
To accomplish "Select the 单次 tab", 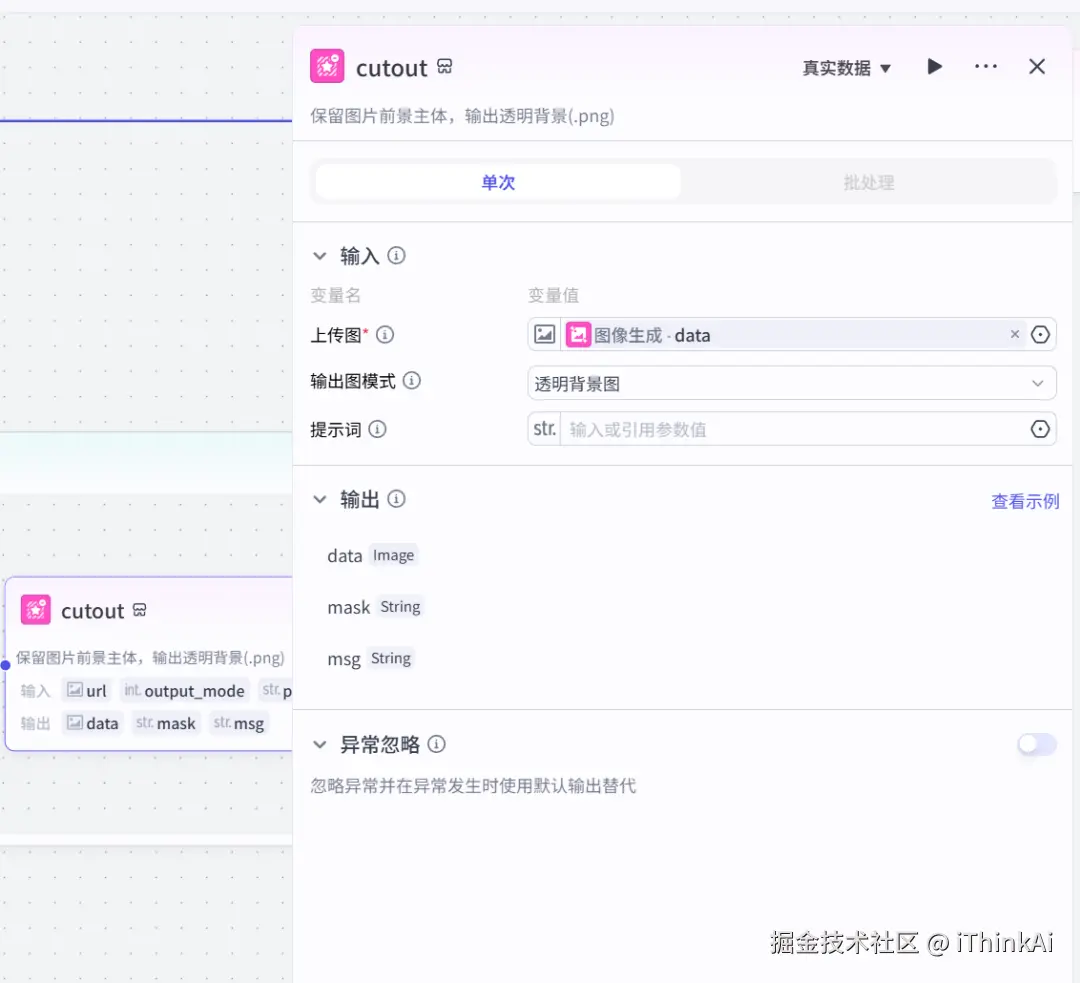I will 497,182.
